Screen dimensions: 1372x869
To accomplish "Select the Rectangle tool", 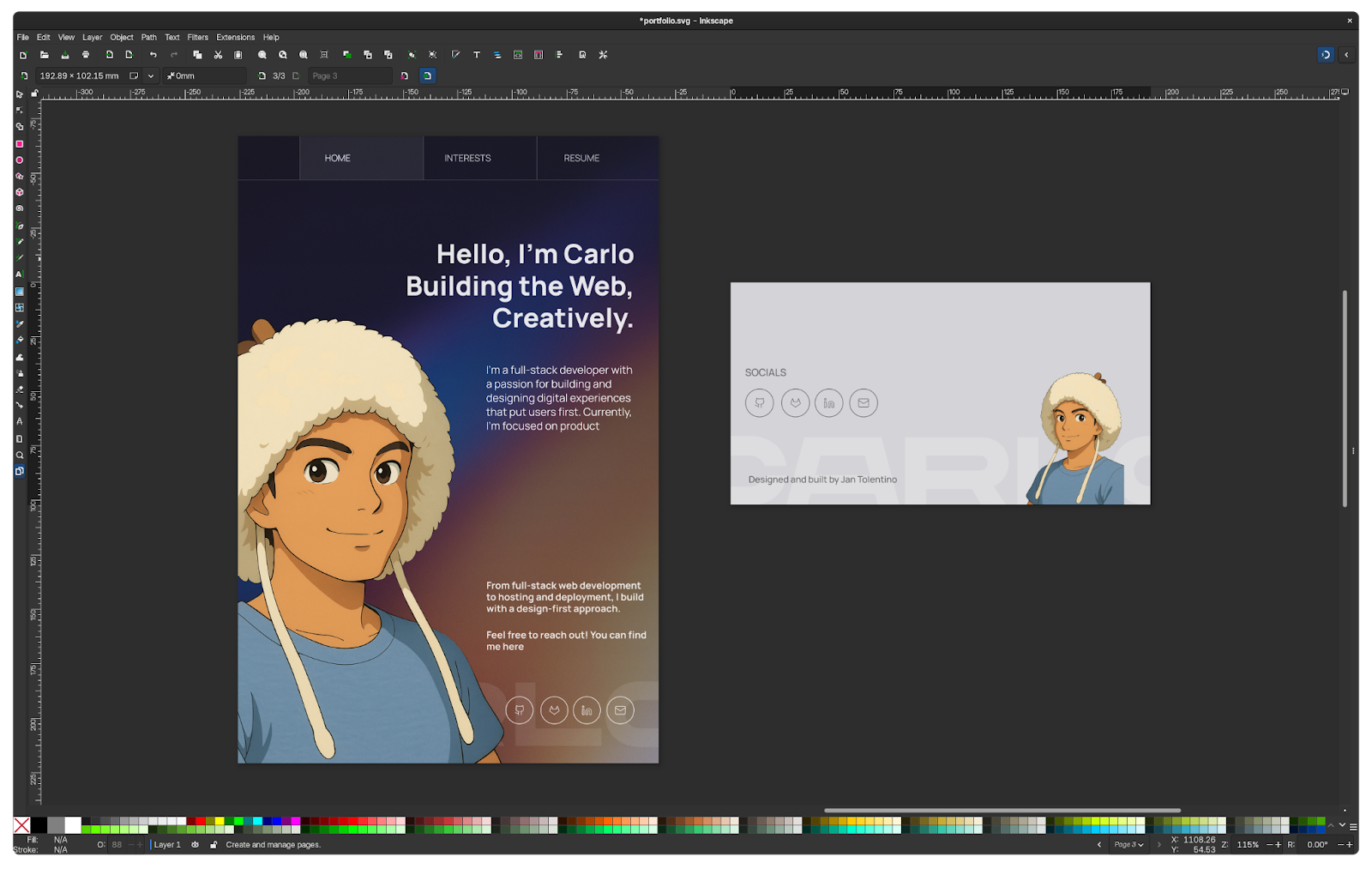I will tap(19, 144).
